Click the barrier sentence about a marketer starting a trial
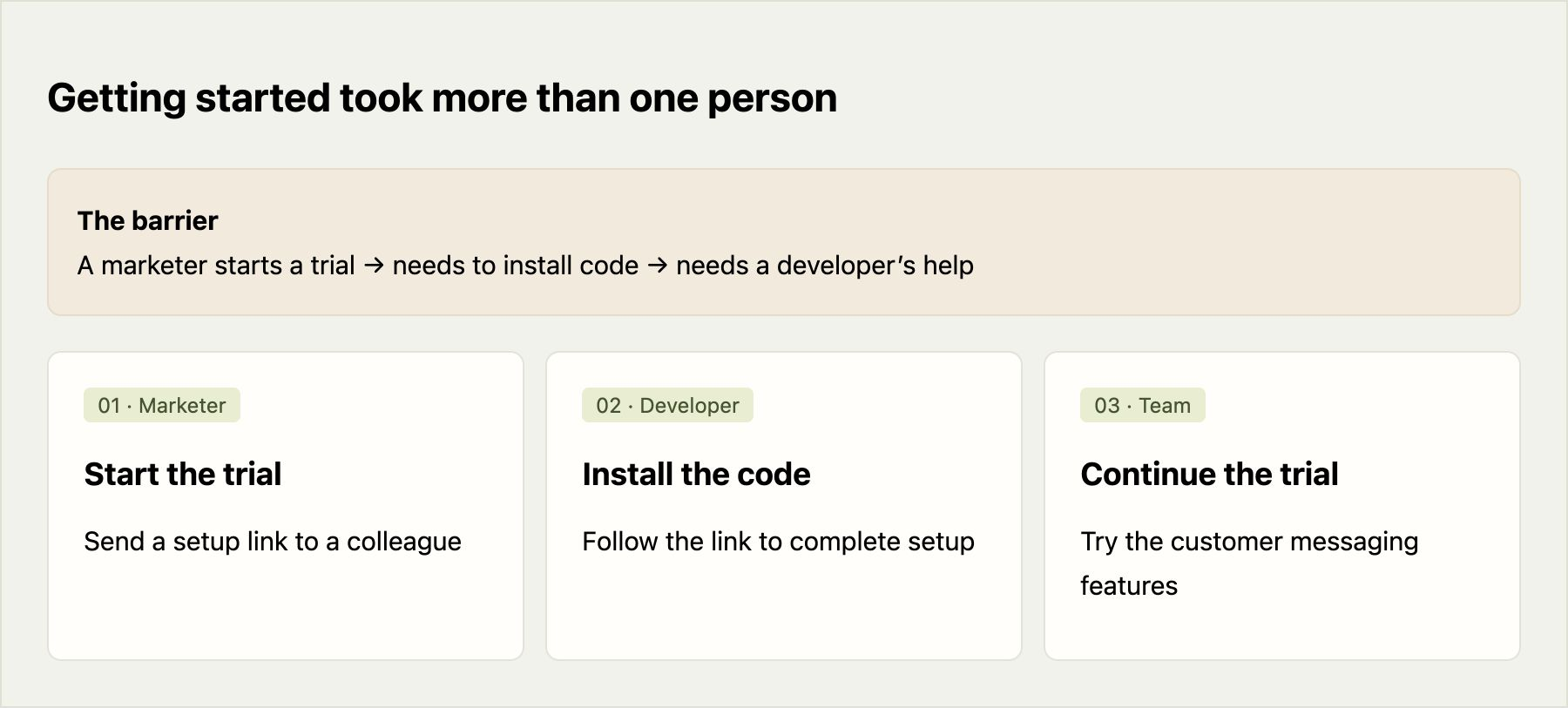This screenshot has width=1568, height=708. point(525,265)
